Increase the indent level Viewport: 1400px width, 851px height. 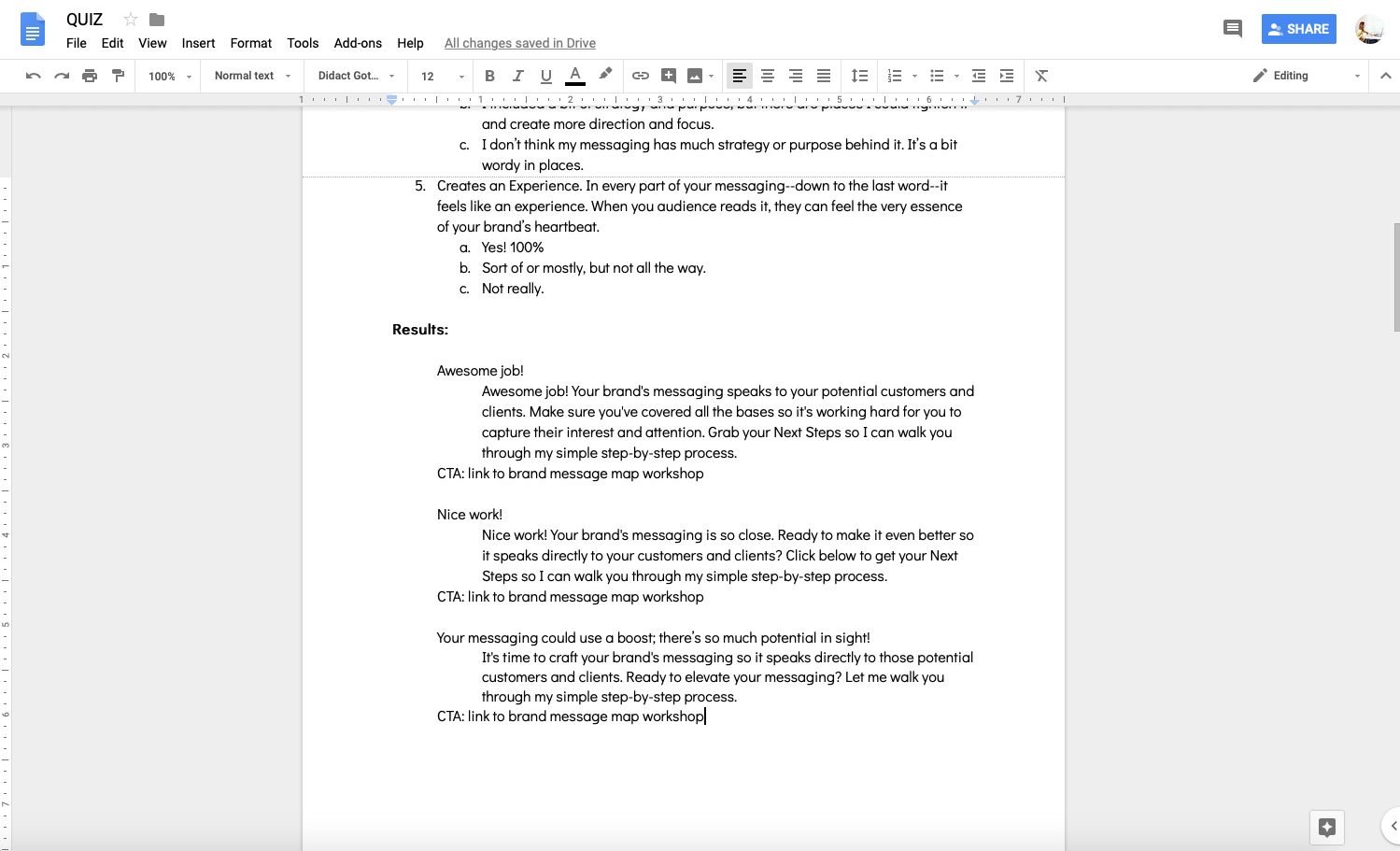1007,76
